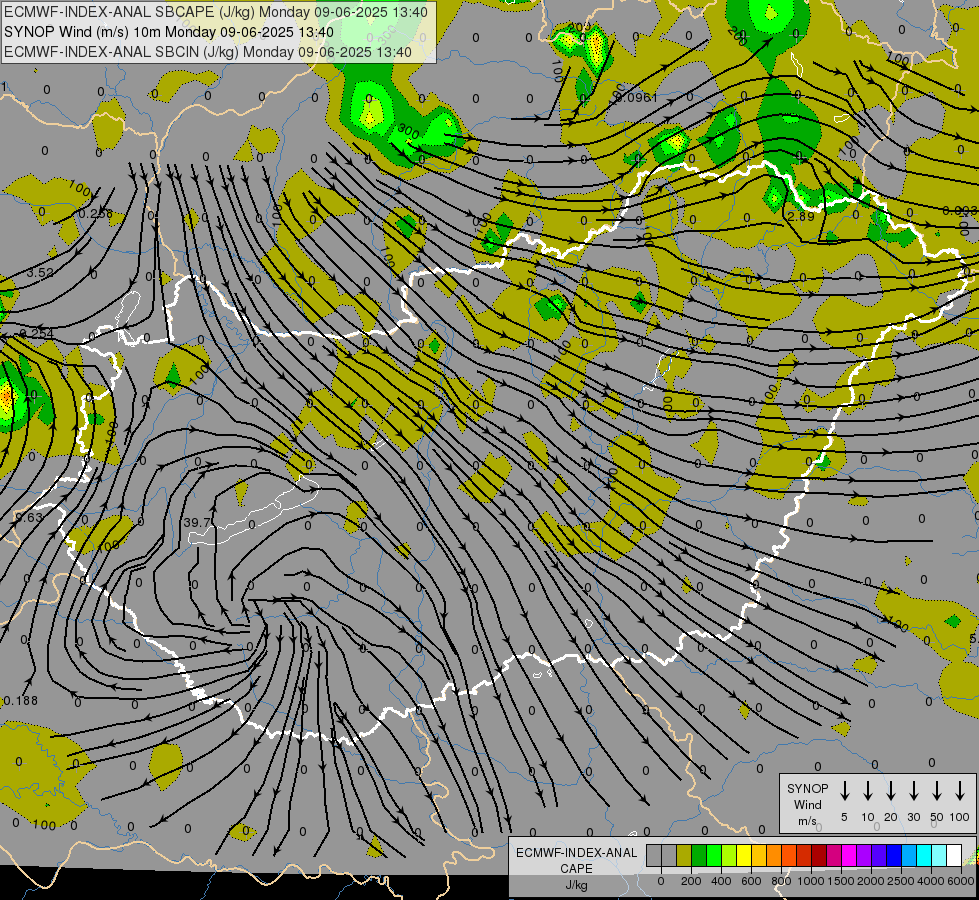
Task: Select the 5 m/s wind arrow in legend
Action: coord(844,791)
